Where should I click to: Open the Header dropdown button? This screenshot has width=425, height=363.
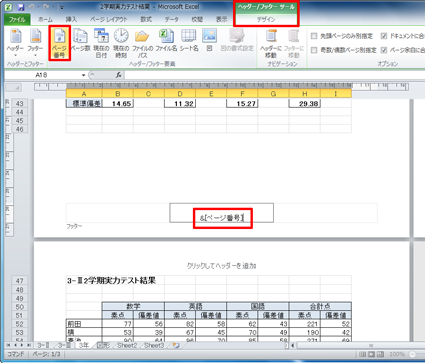coord(15,43)
